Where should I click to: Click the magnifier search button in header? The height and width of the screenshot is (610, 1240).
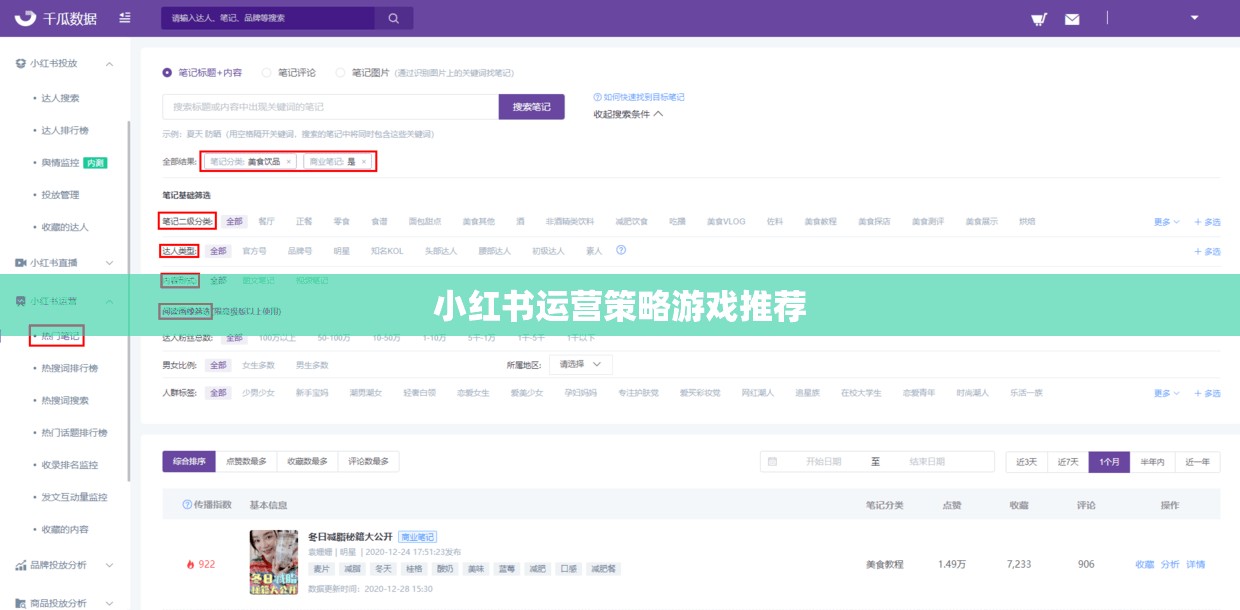394,18
